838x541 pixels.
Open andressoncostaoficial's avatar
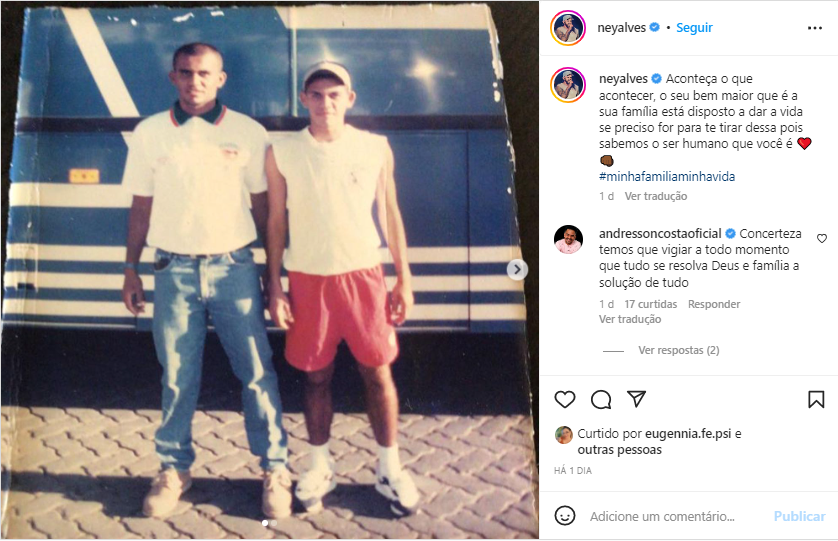(568, 239)
